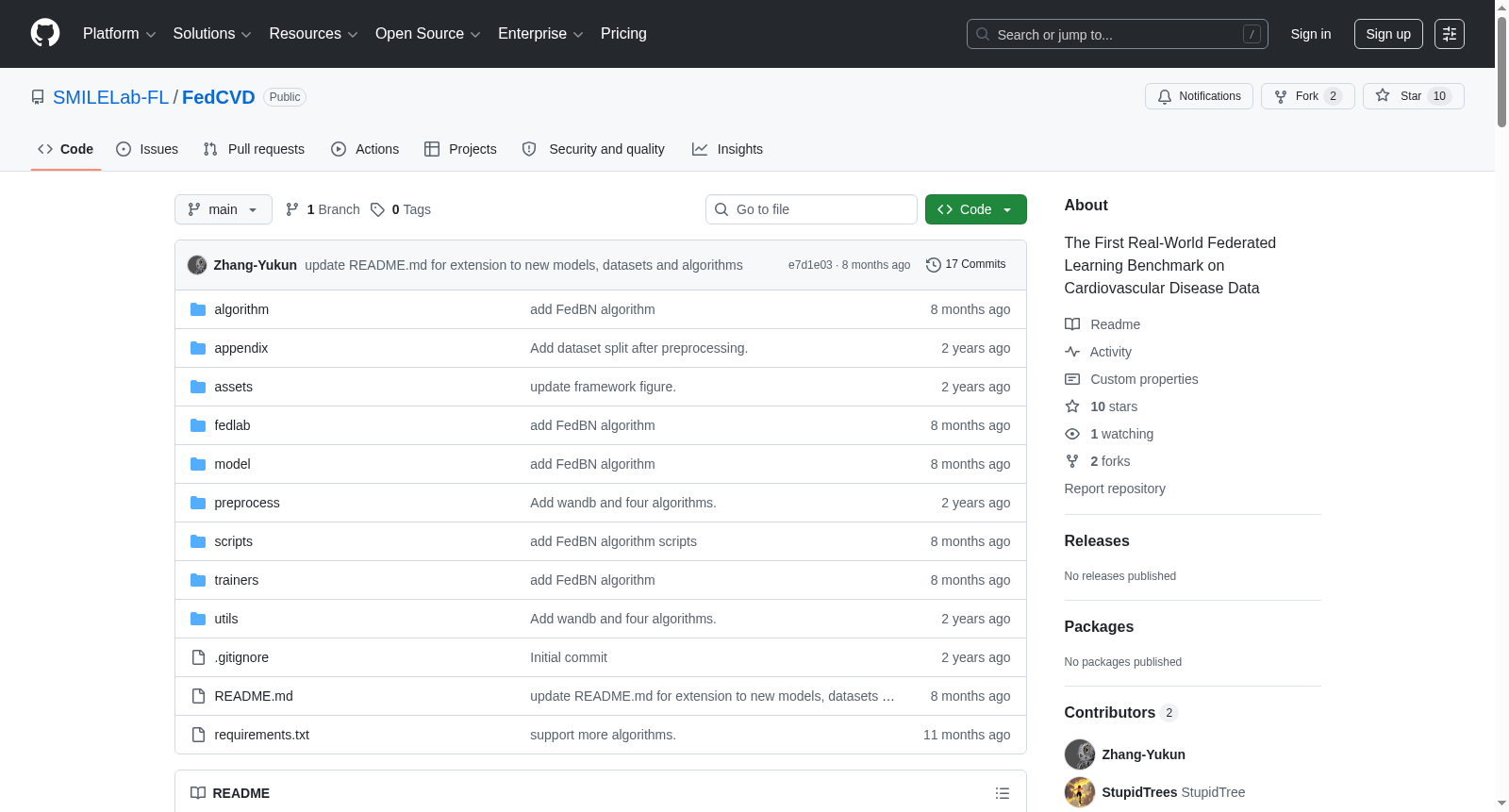The height and width of the screenshot is (812, 1509).
Task: Click the Report repository link
Action: click(1115, 489)
